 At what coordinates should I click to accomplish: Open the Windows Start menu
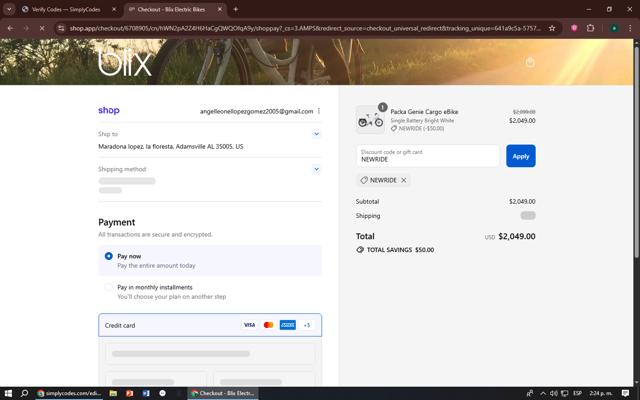pos(8,393)
